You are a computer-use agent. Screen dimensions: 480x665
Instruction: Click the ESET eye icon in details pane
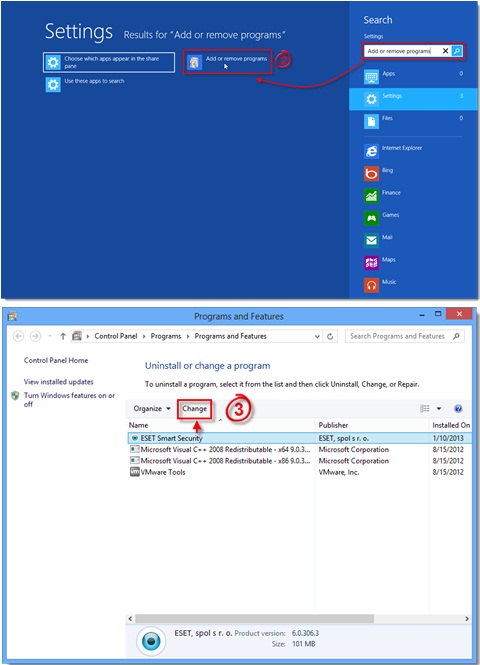pyautogui.click(x=151, y=640)
